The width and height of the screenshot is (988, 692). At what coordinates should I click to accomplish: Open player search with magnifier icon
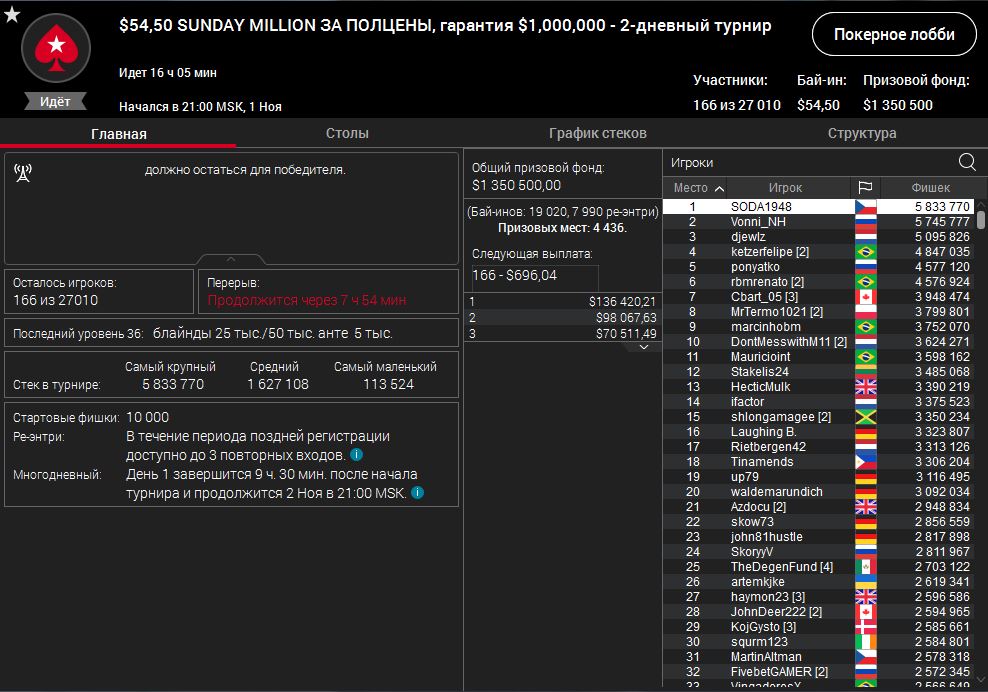[x=967, y=162]
